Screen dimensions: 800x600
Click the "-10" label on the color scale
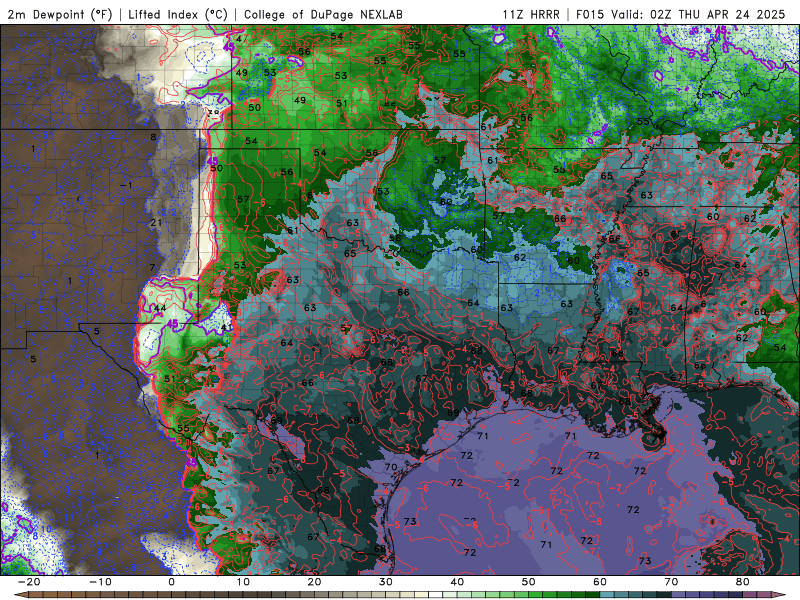tap(100, 582)
